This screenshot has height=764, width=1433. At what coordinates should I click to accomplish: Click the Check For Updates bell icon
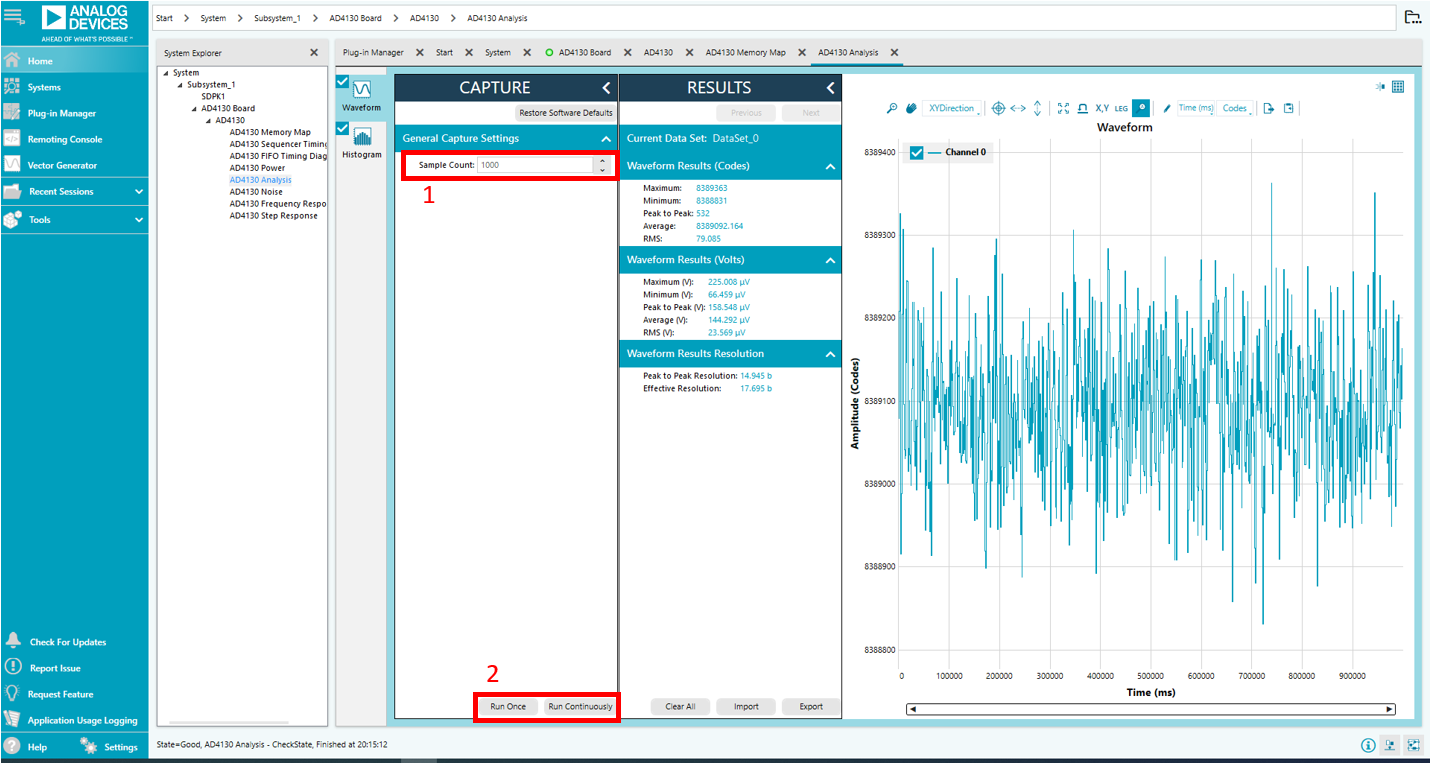click(13, 641)
